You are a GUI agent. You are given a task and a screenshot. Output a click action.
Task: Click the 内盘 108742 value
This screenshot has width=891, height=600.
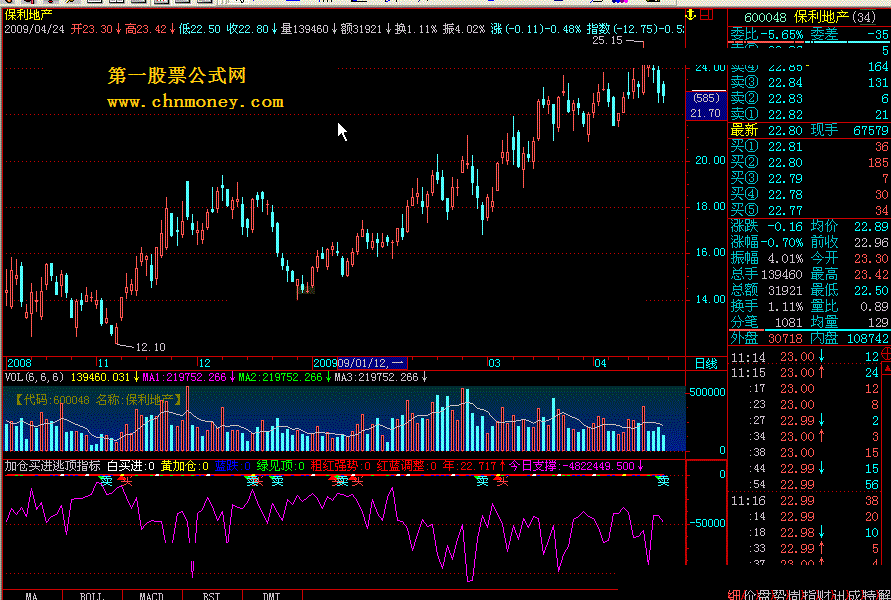point(850,339)
